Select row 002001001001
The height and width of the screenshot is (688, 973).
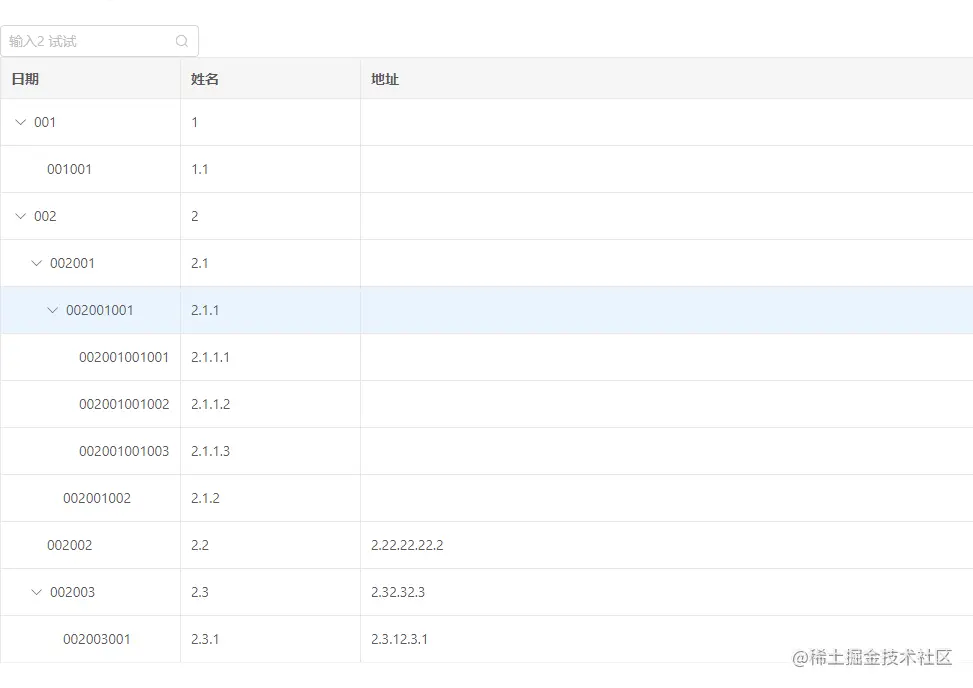point(123,357)
